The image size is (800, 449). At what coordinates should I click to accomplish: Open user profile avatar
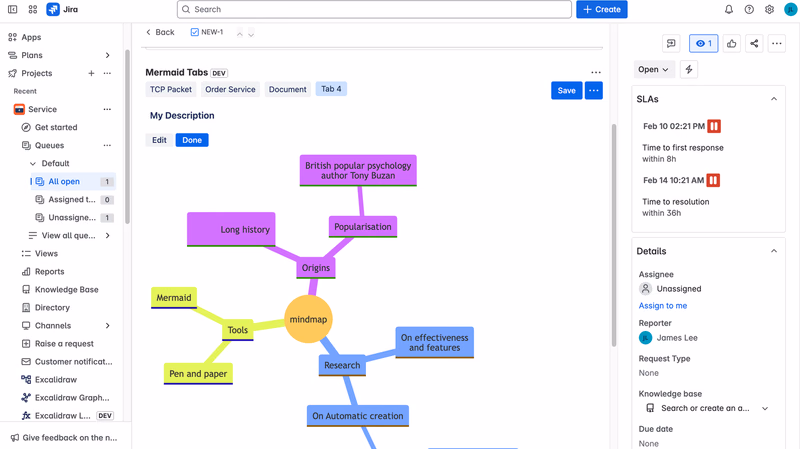coord(790,9)
